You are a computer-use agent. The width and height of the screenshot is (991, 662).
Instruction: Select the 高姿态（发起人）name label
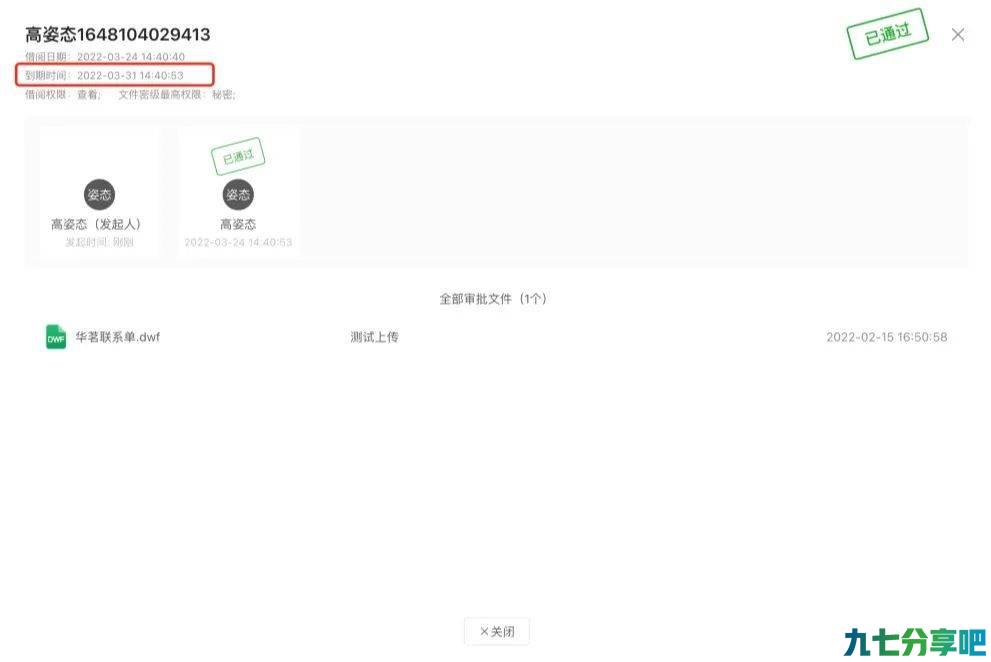(96, 224)
